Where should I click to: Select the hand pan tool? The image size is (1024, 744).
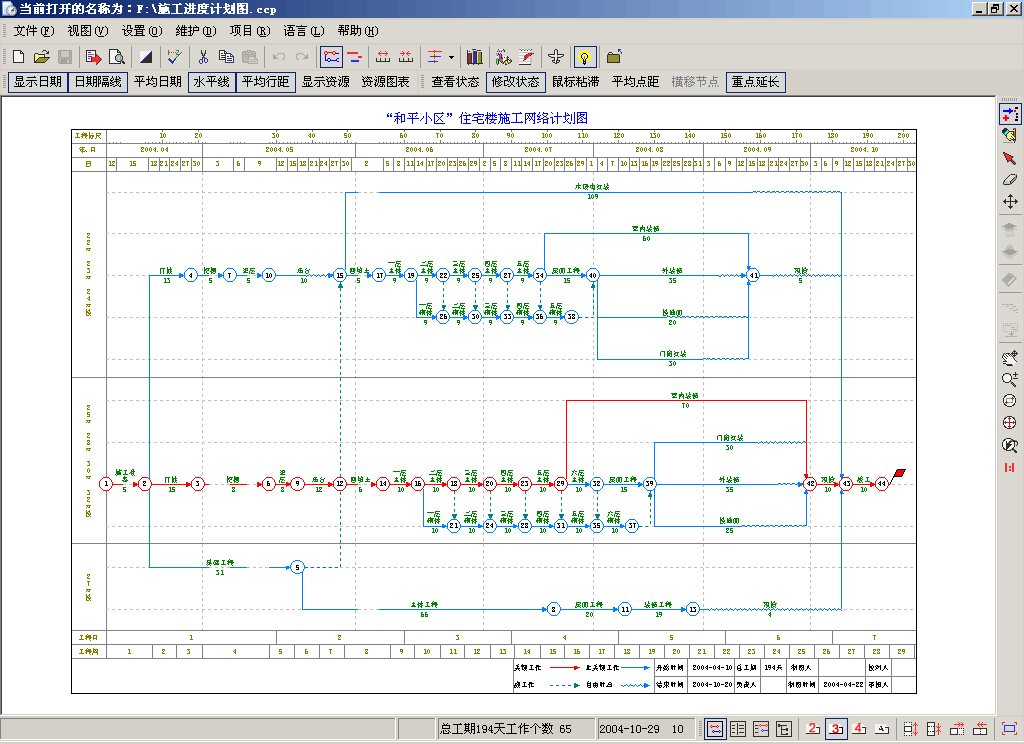1010,357
